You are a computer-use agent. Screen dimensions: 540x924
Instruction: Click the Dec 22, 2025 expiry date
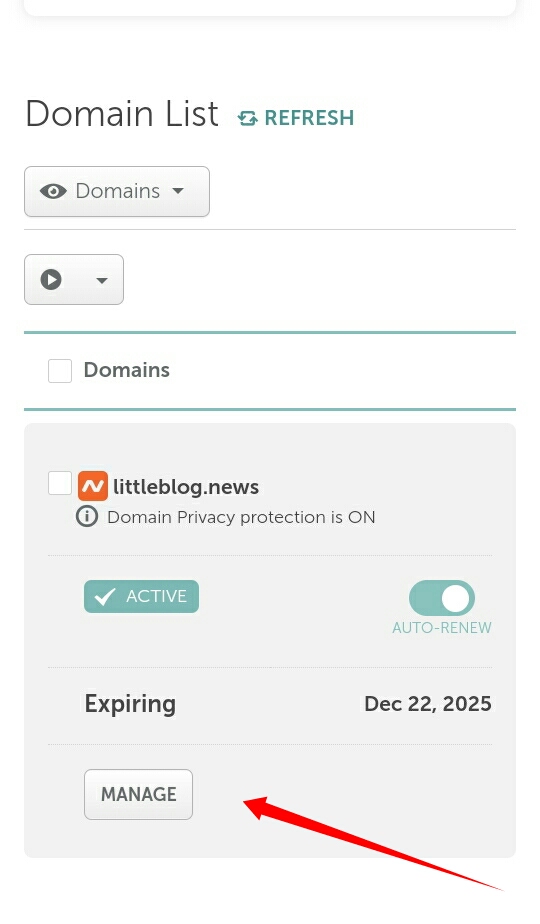coord(428,704)
